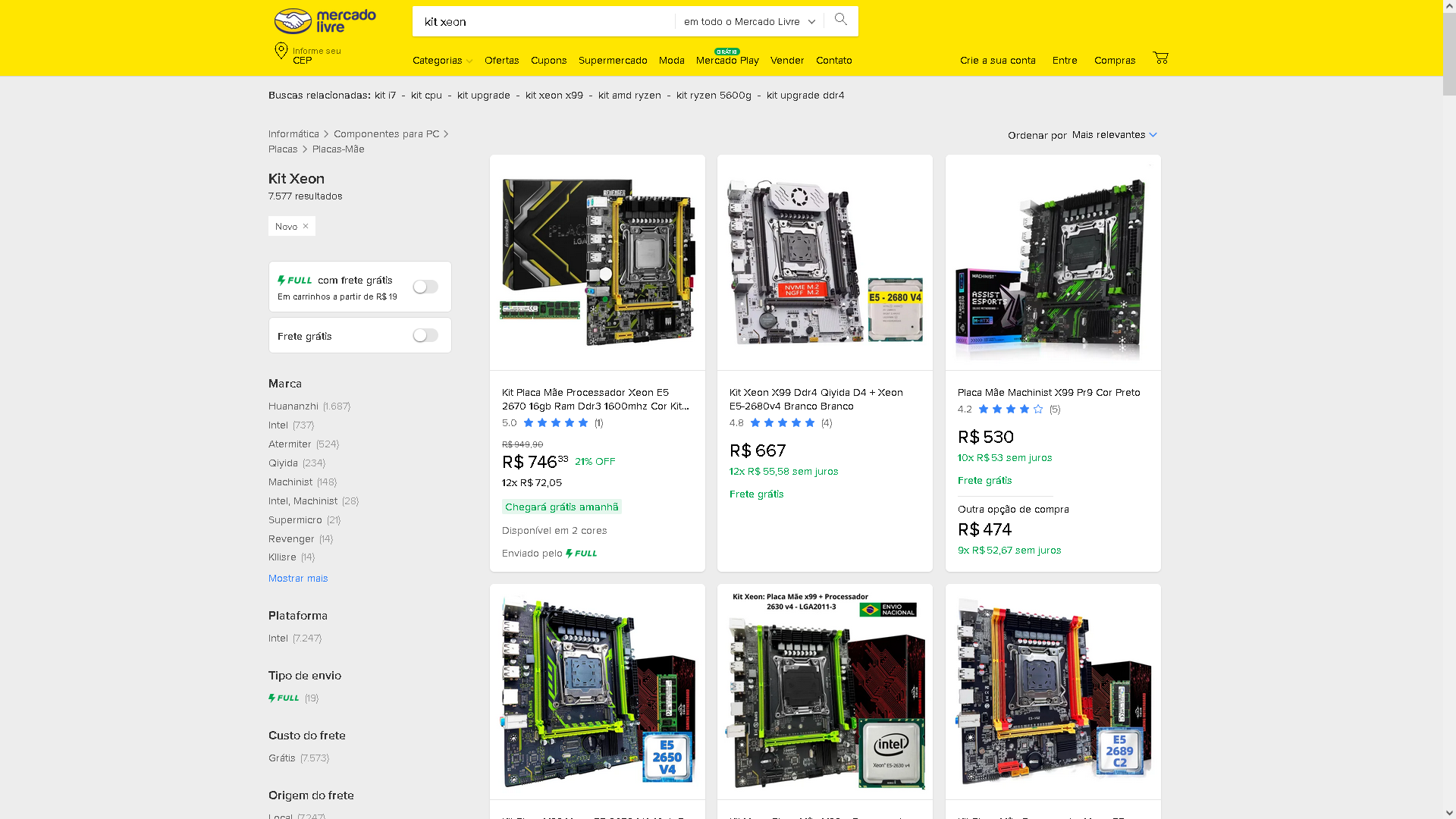The image size is (1456, 819).
Task: Click related search 'kit amd ryzen'
Action: point(629,96)
